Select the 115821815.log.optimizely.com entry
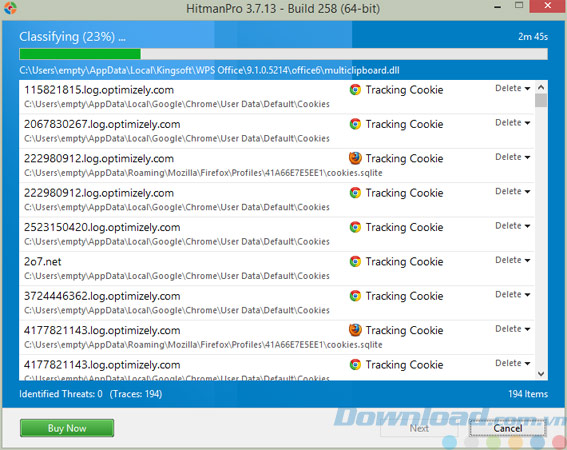 277,97
